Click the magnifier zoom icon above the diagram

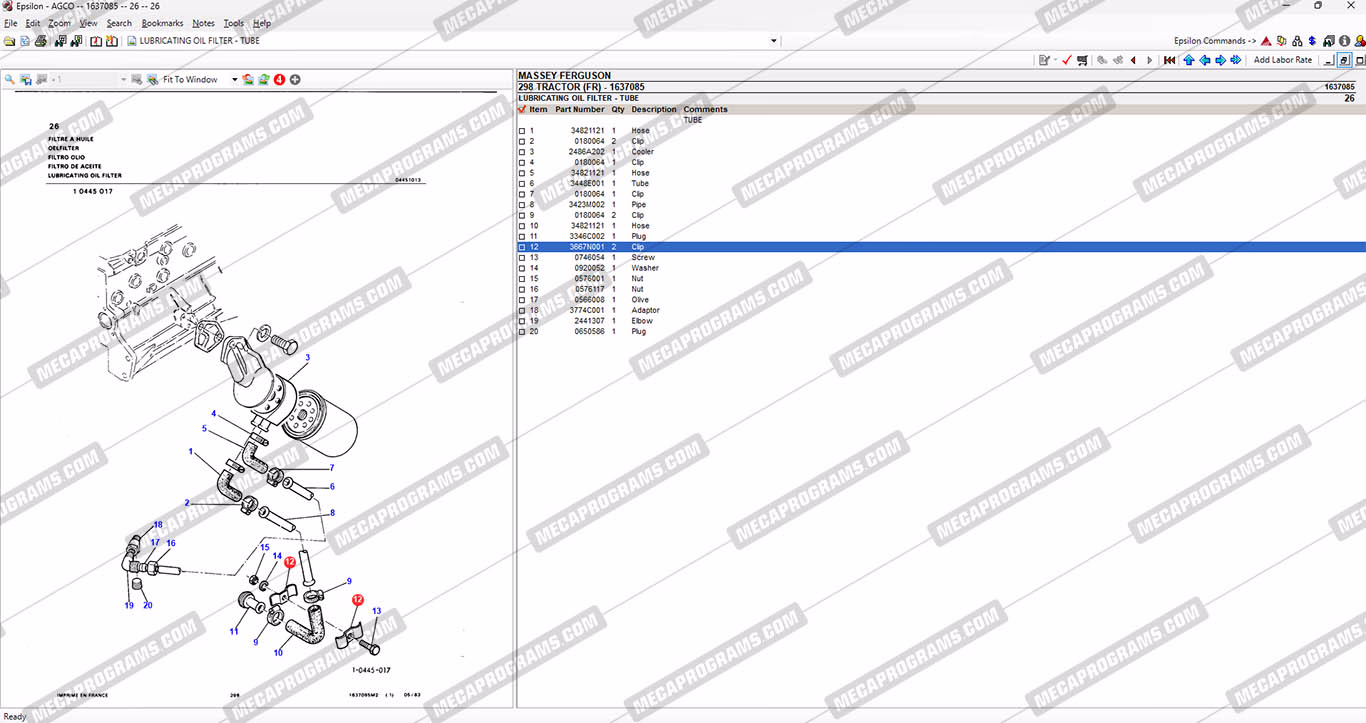coord(10,79)
